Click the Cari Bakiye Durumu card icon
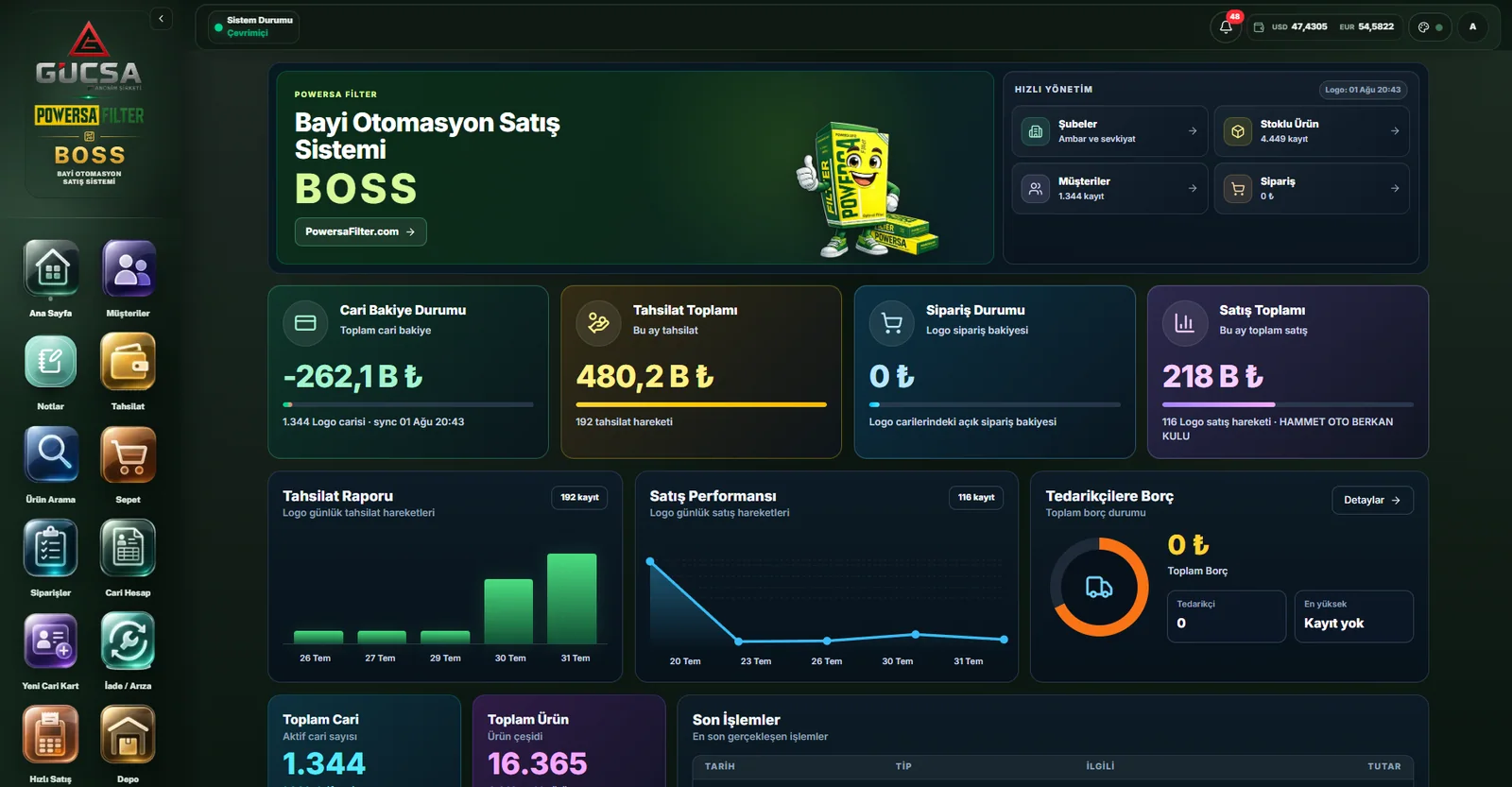 (305, 323)
